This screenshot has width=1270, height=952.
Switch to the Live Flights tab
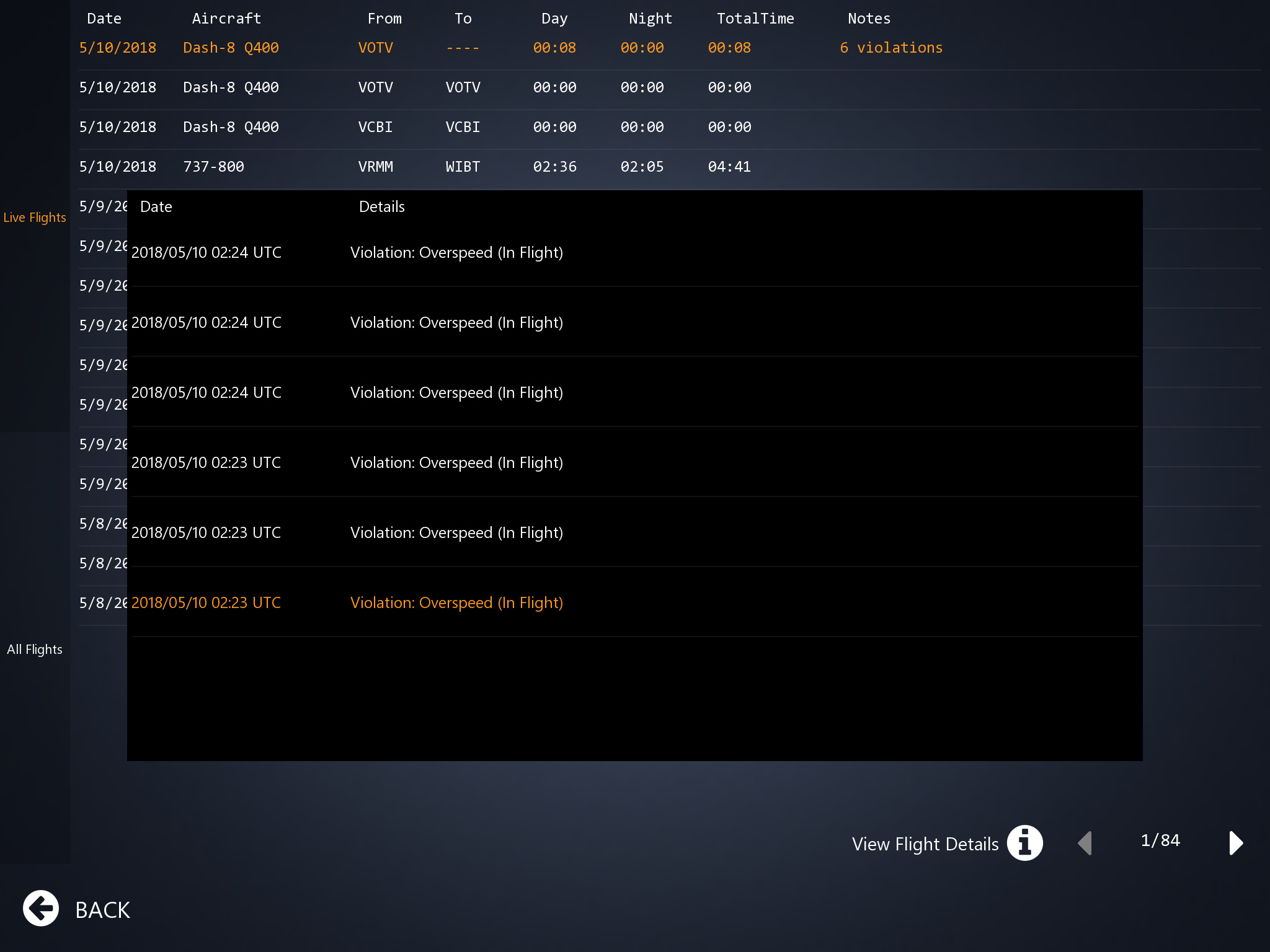click(x=35, y=218)
